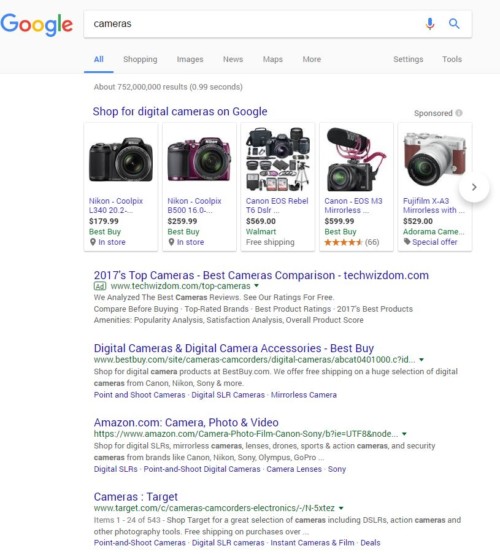Viewport: 500px width, 554px height.
Task: Start voice search with the microphone icon
Action: pyautogui.click(x=430, y=24)
